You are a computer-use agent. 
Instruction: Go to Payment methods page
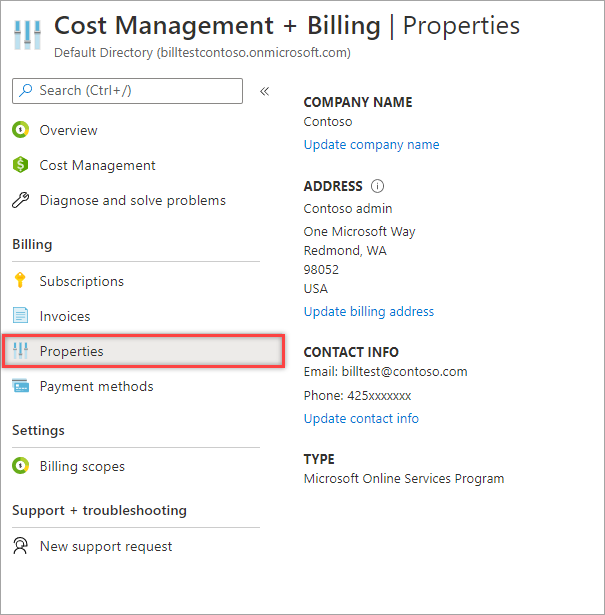(x=96, y=386)
